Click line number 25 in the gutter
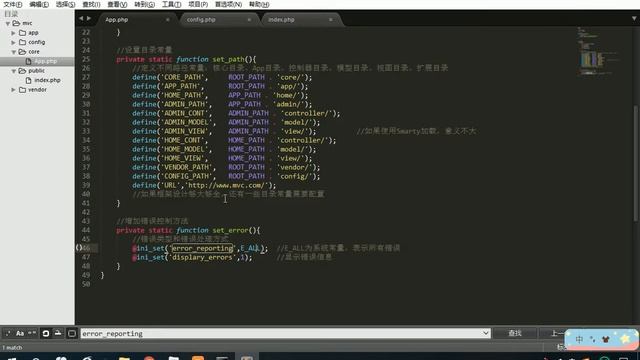The height and width of the screenshot is (360, 640). click(86, 59)
